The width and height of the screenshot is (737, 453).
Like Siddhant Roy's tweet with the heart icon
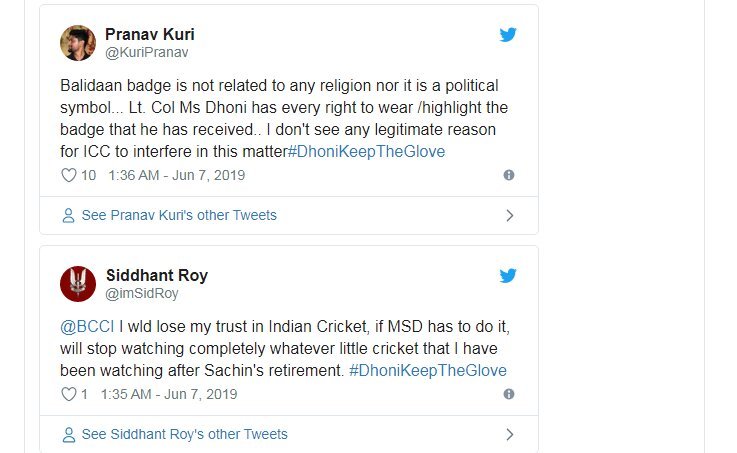[69, 394]
